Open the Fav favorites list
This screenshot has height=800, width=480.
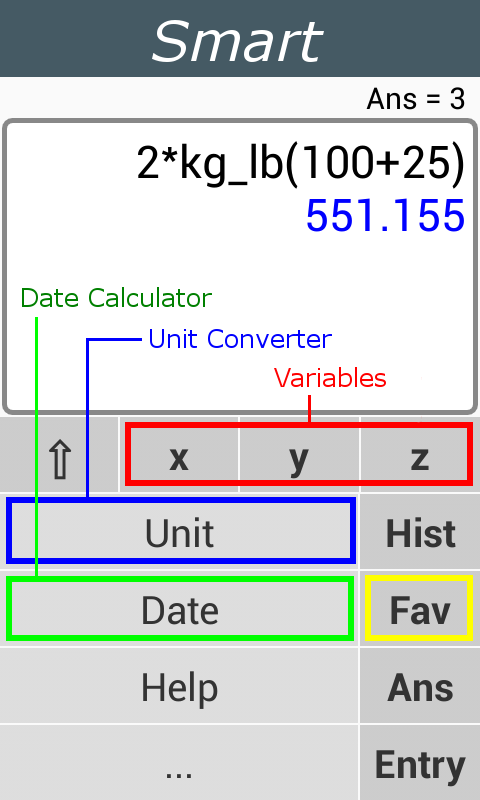point(420,609)
